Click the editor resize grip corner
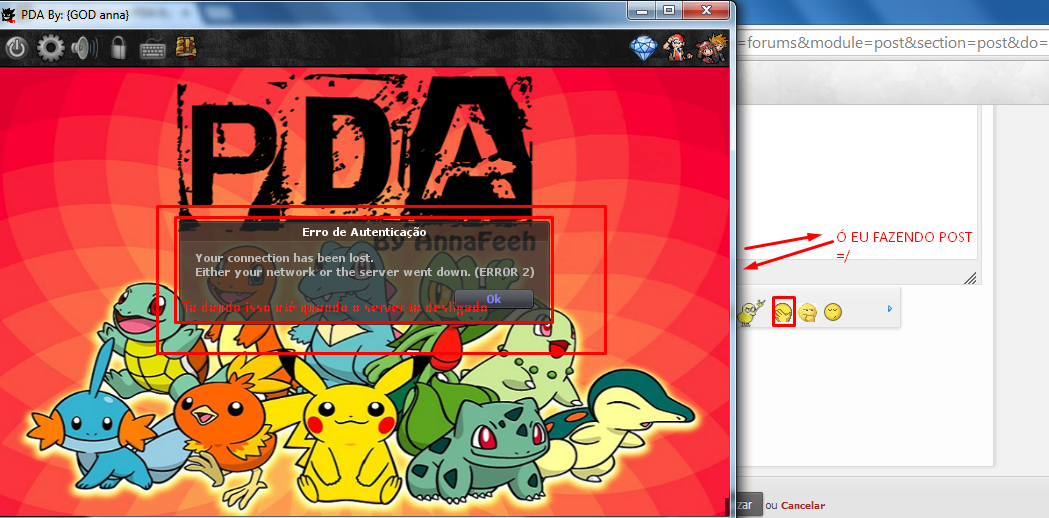The image size is (1049, 518). [971, 278]
